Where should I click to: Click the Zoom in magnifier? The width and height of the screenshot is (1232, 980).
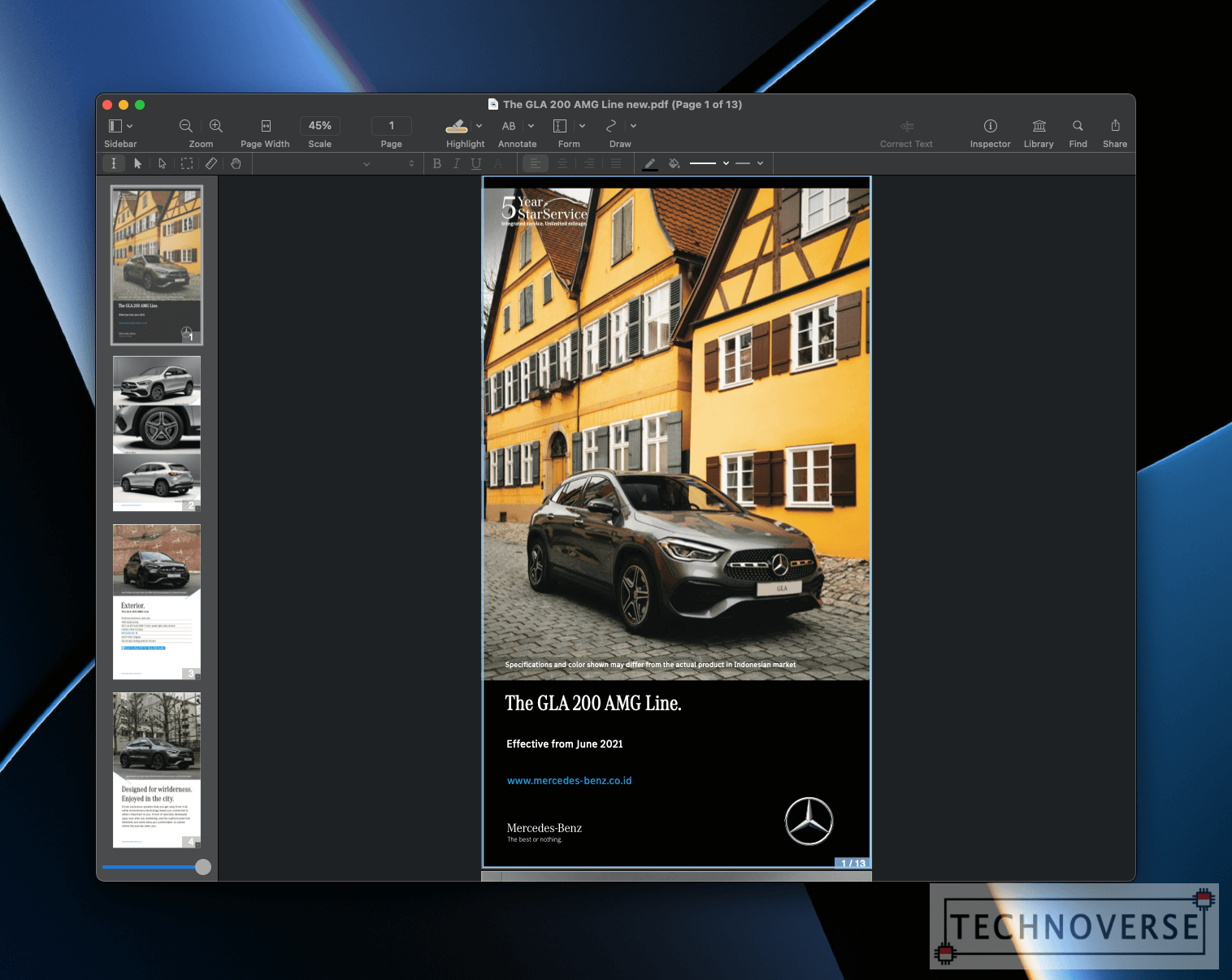[x=216, y=126]
